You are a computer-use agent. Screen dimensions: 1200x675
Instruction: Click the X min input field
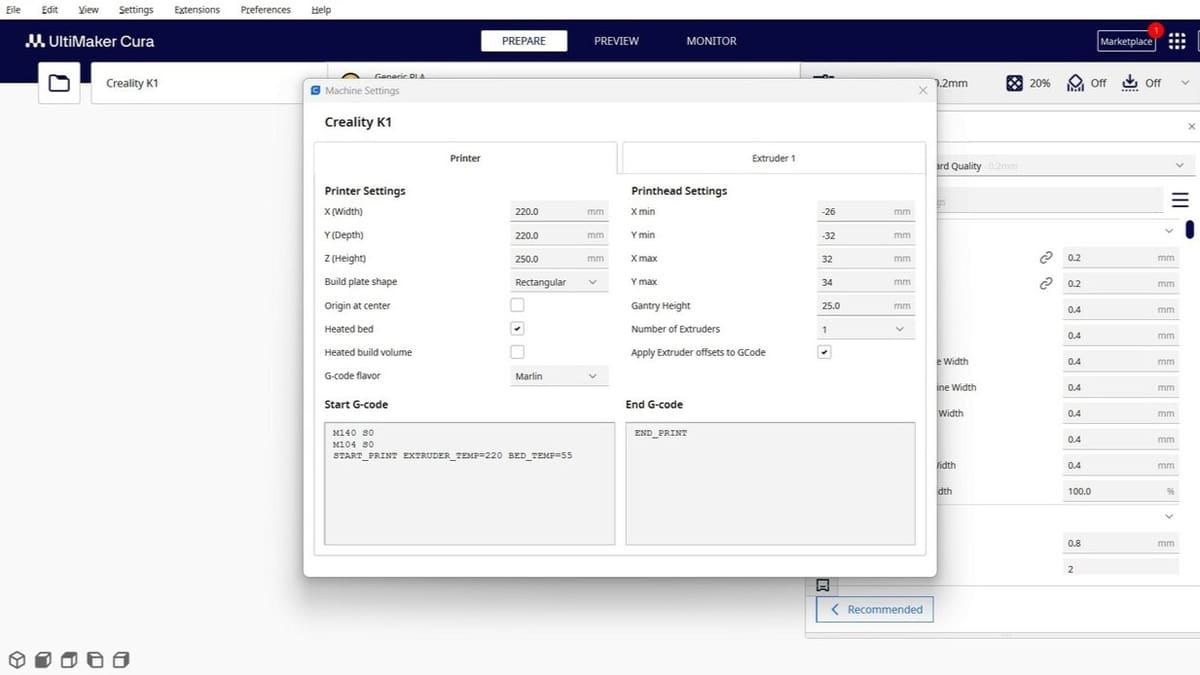866,212
